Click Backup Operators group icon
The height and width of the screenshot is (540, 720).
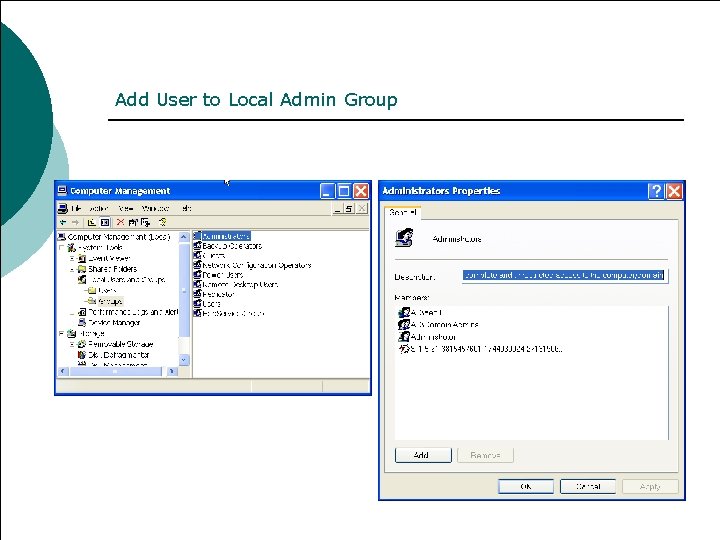click(x=197, y=246)
